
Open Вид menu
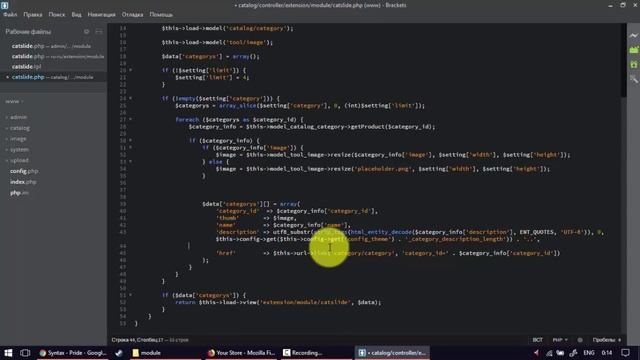coord(76,14)
